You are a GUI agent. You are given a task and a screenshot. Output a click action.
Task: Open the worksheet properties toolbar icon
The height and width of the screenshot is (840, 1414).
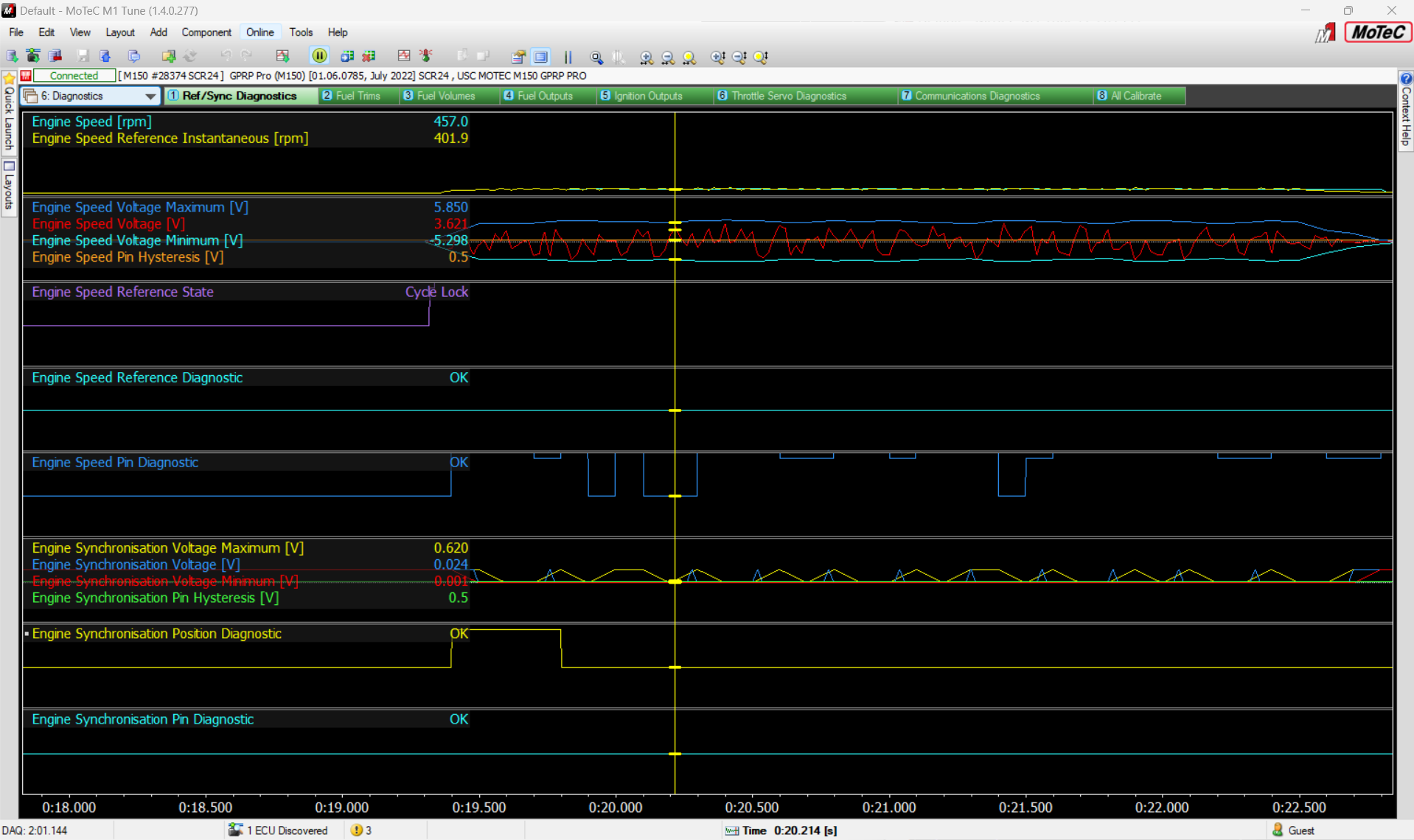(x=518, y=57)
